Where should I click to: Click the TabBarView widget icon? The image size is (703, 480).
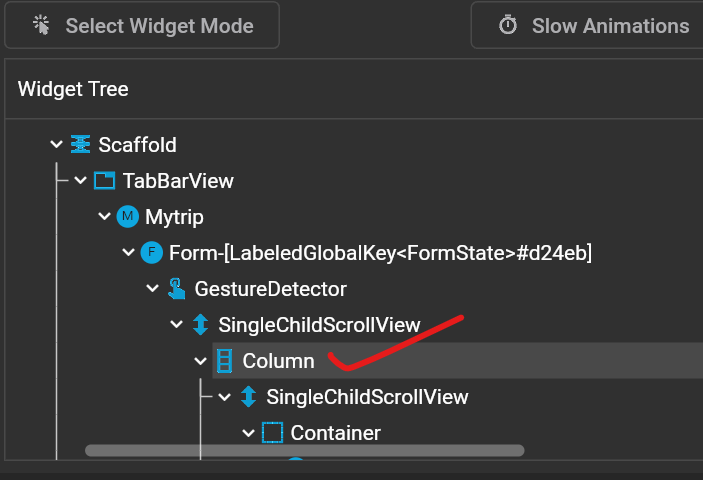104,181
